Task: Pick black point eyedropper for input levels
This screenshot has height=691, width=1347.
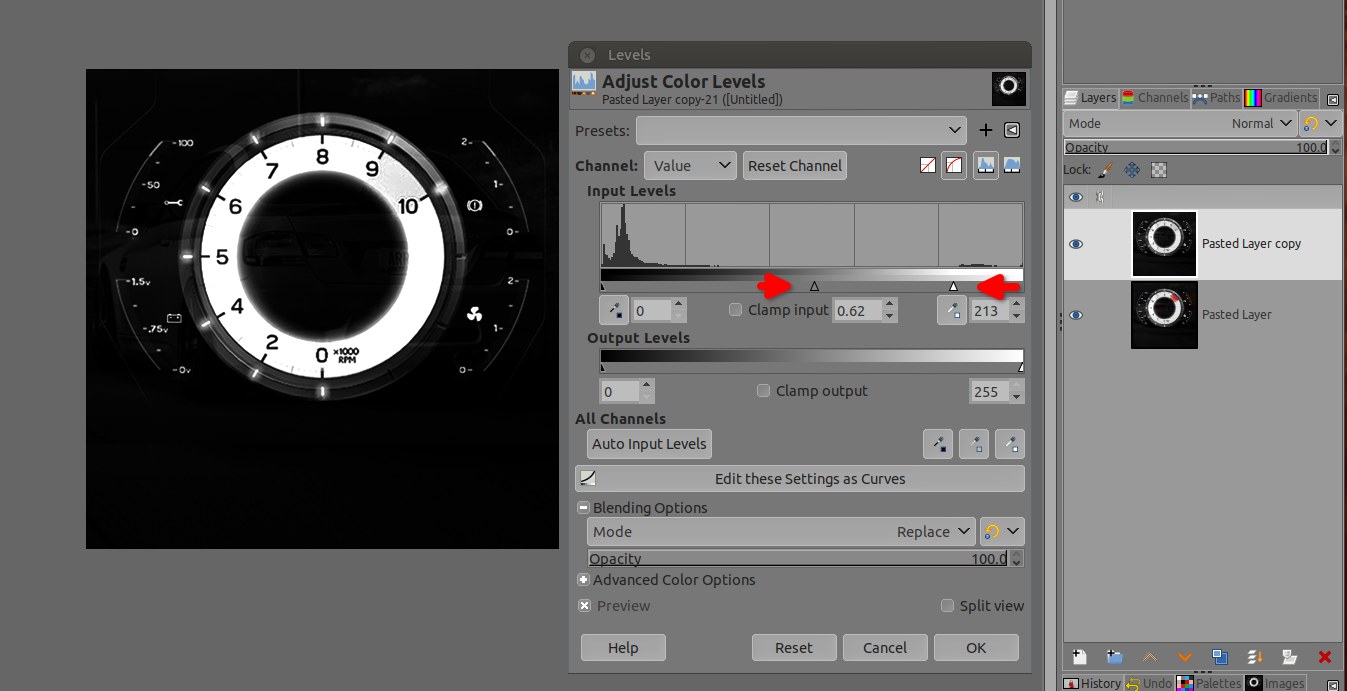Action: [x=615, y=310]
